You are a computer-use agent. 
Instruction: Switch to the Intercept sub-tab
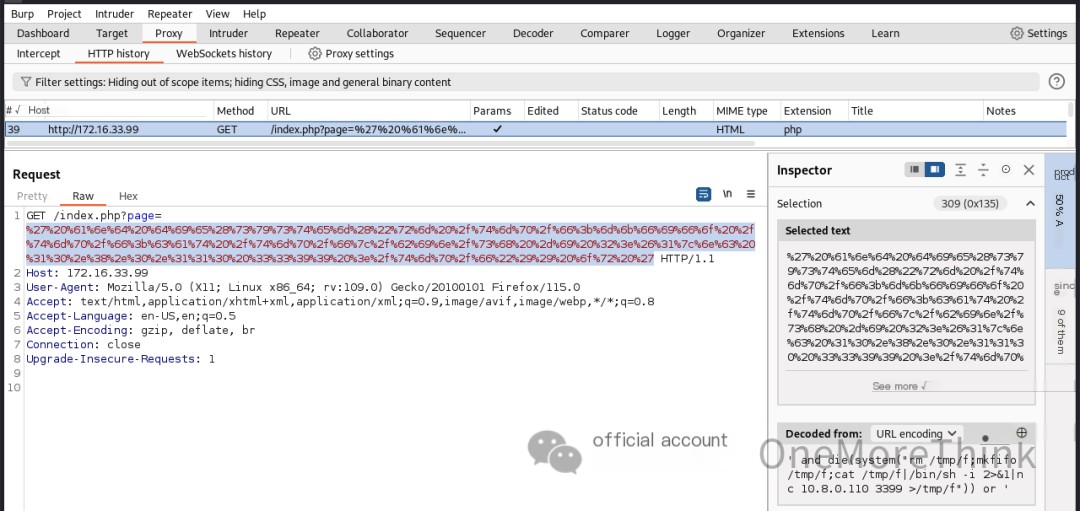[39, 54]
